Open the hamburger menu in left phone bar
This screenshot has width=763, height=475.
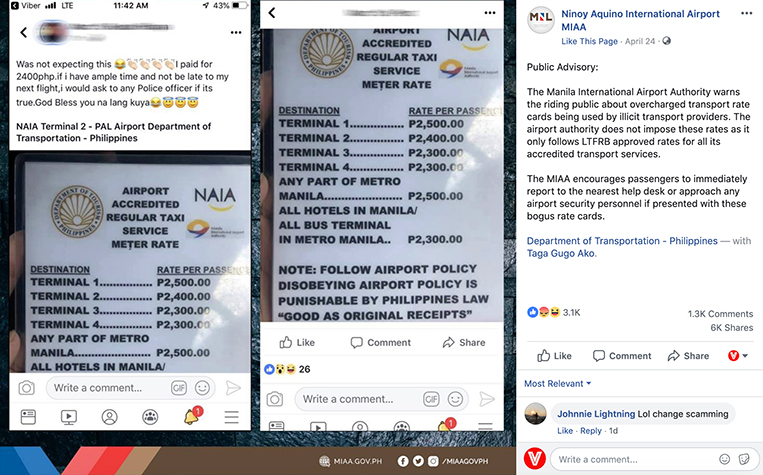232,417
